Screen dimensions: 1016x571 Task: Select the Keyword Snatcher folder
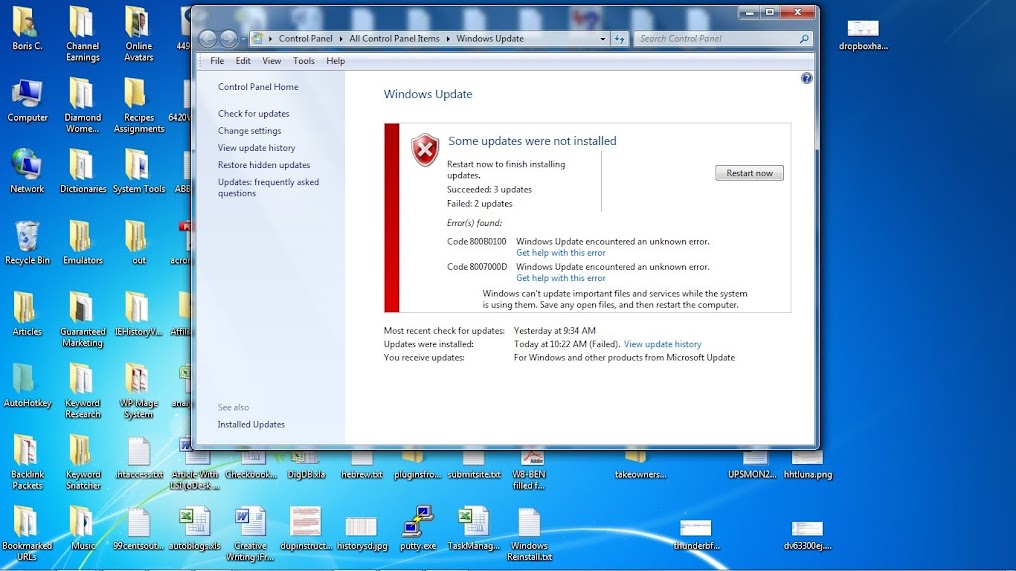click(82, 461)
